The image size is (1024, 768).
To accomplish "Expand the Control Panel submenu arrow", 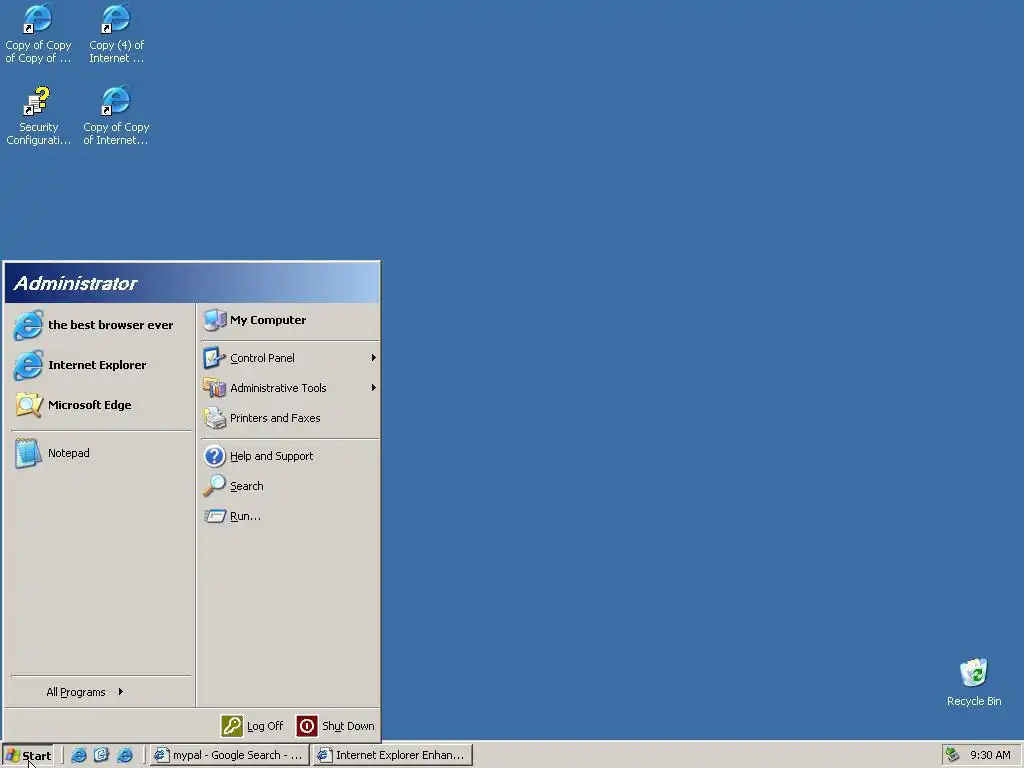I will coord(374,358).
